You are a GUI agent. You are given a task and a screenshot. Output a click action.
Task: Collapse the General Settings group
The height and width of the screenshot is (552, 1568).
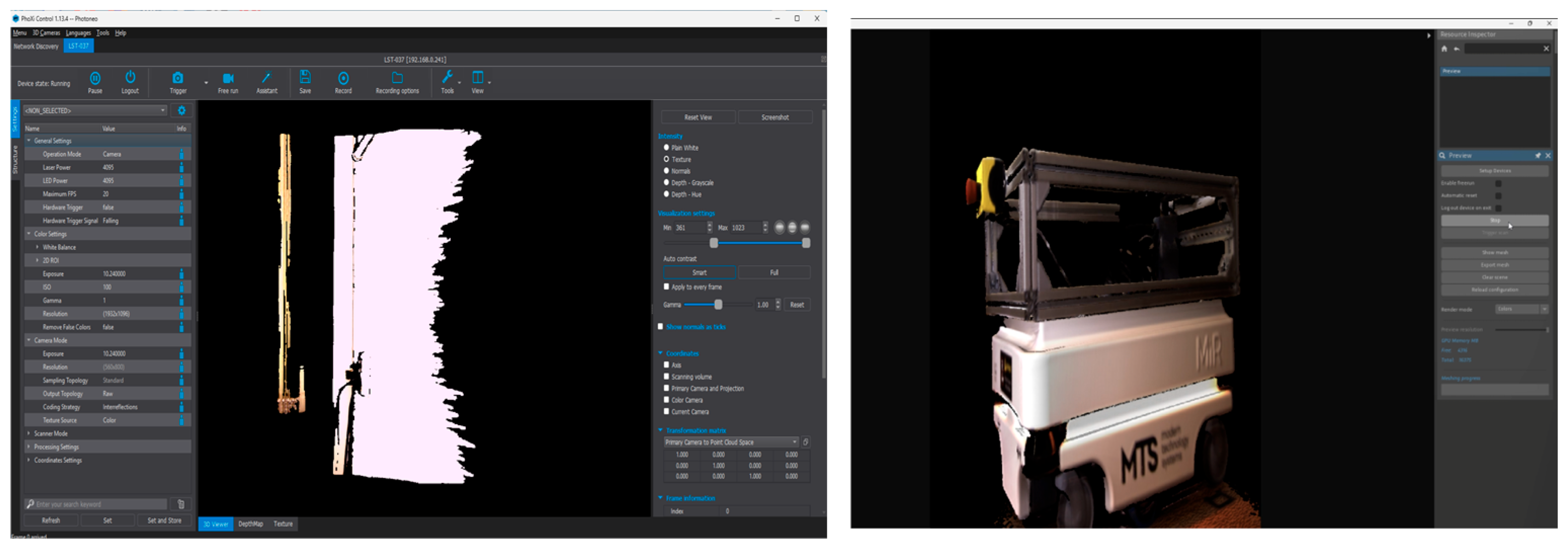[x=29, y=141]
